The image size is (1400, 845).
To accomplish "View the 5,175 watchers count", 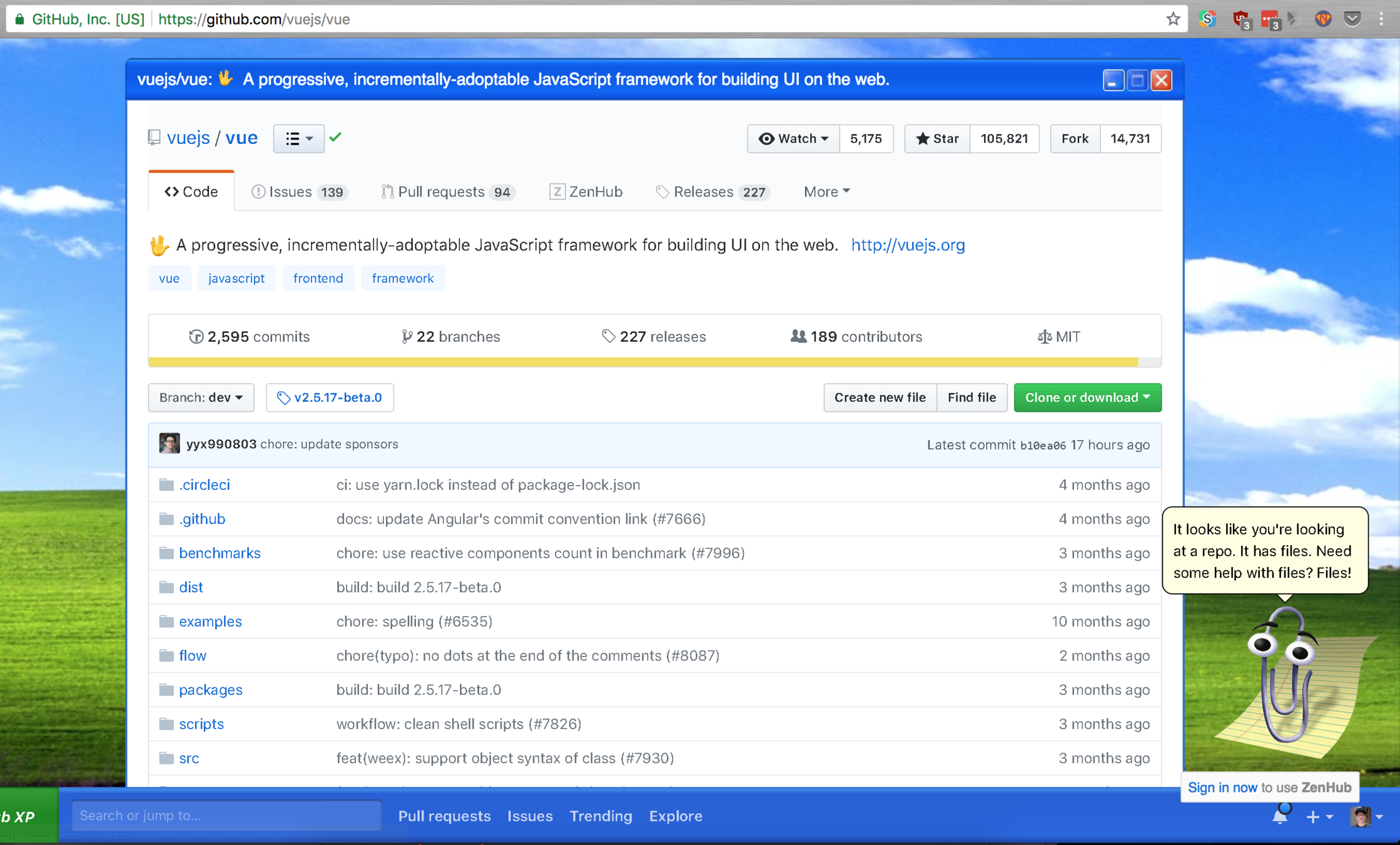I will click(866, 138).
